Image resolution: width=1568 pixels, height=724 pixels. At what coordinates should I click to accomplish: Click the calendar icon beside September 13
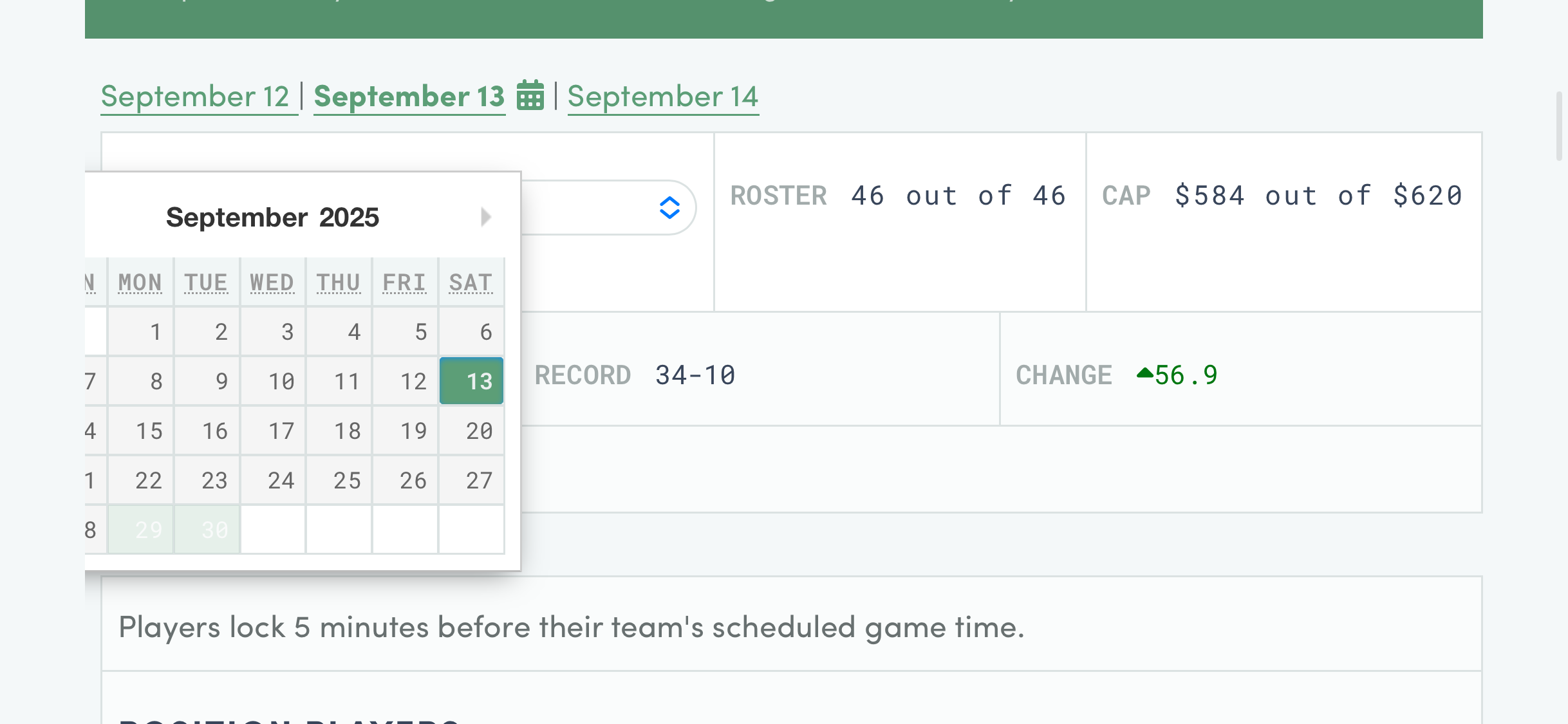(x=530, y=96)
